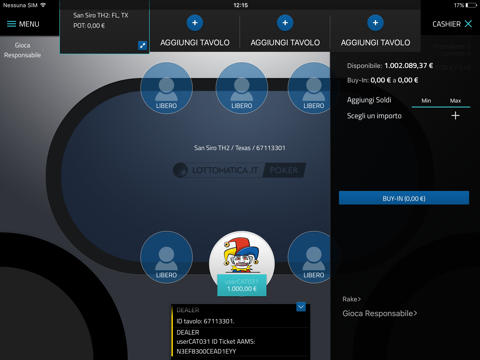This screenshot has width=480, height=360.
Task: Open the Rake link
Action: point(351,299)
